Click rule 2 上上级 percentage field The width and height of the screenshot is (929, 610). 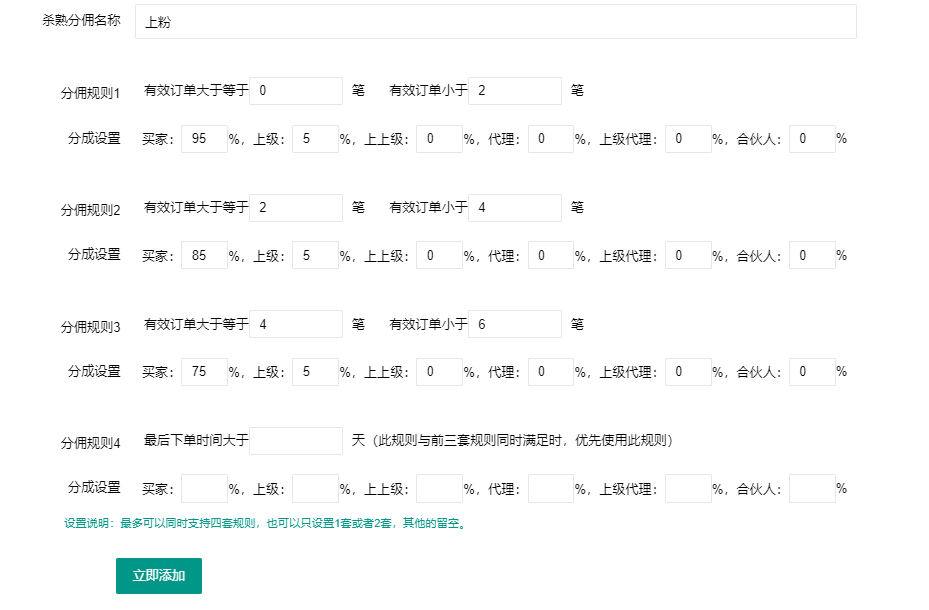point(439,255)
